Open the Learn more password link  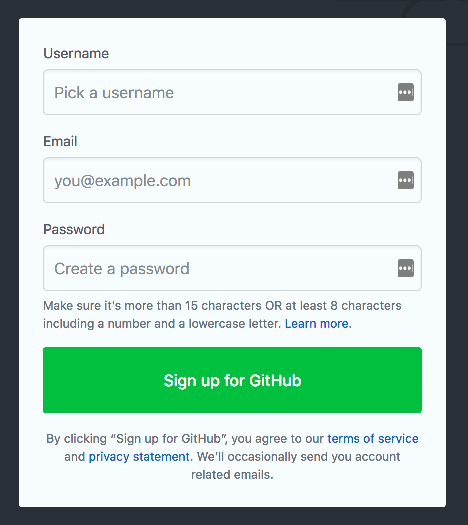point(316,324)
